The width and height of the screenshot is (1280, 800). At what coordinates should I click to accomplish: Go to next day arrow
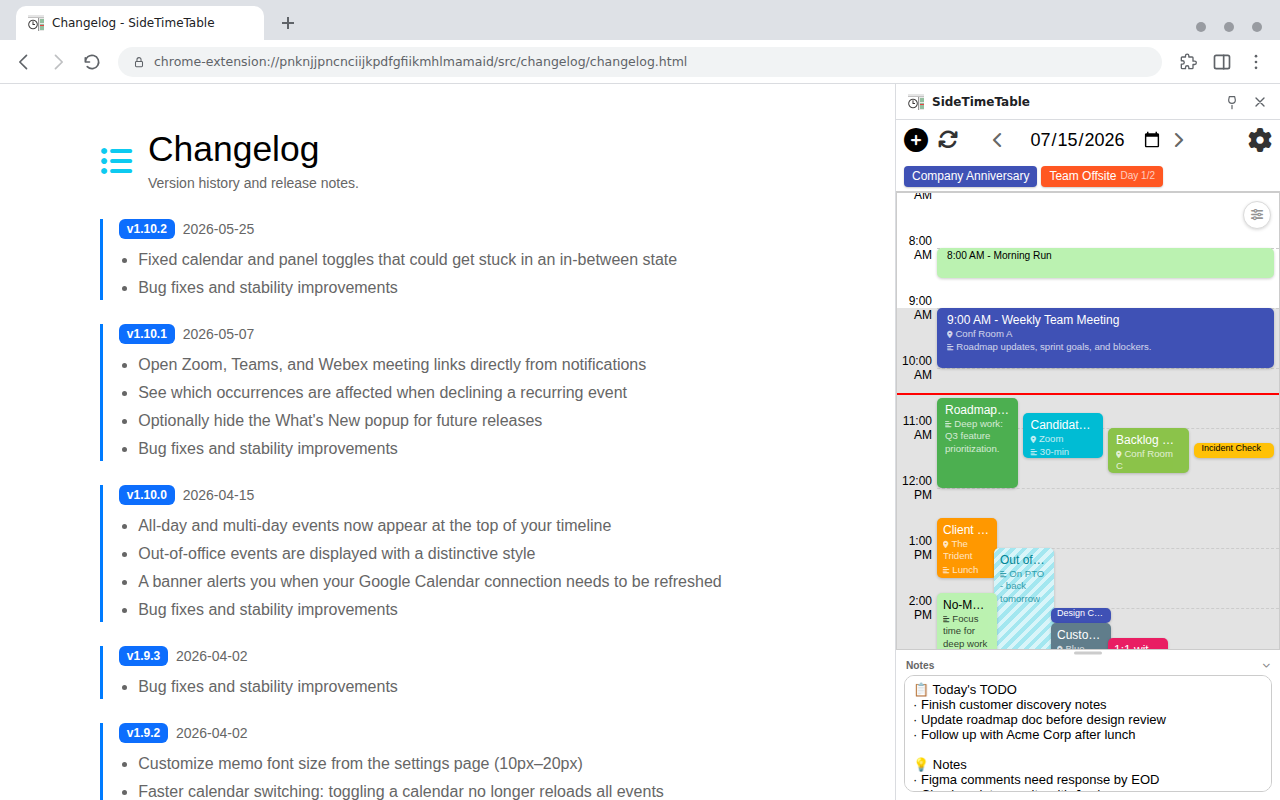click(1179, 140)
